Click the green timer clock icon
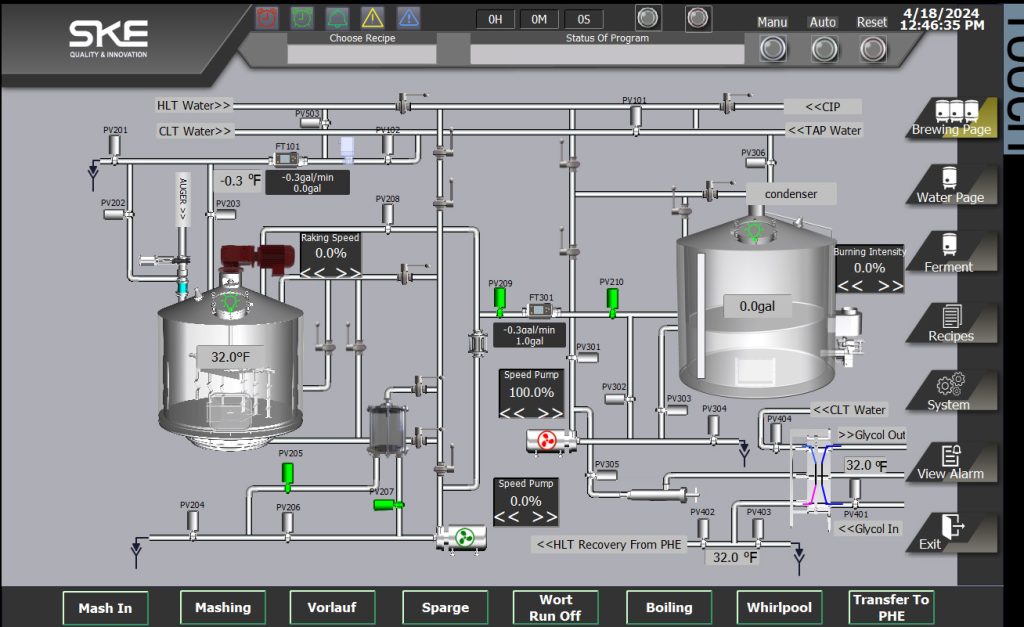The height and width of the screenshot is (627, 1024). tap(301, 17)
